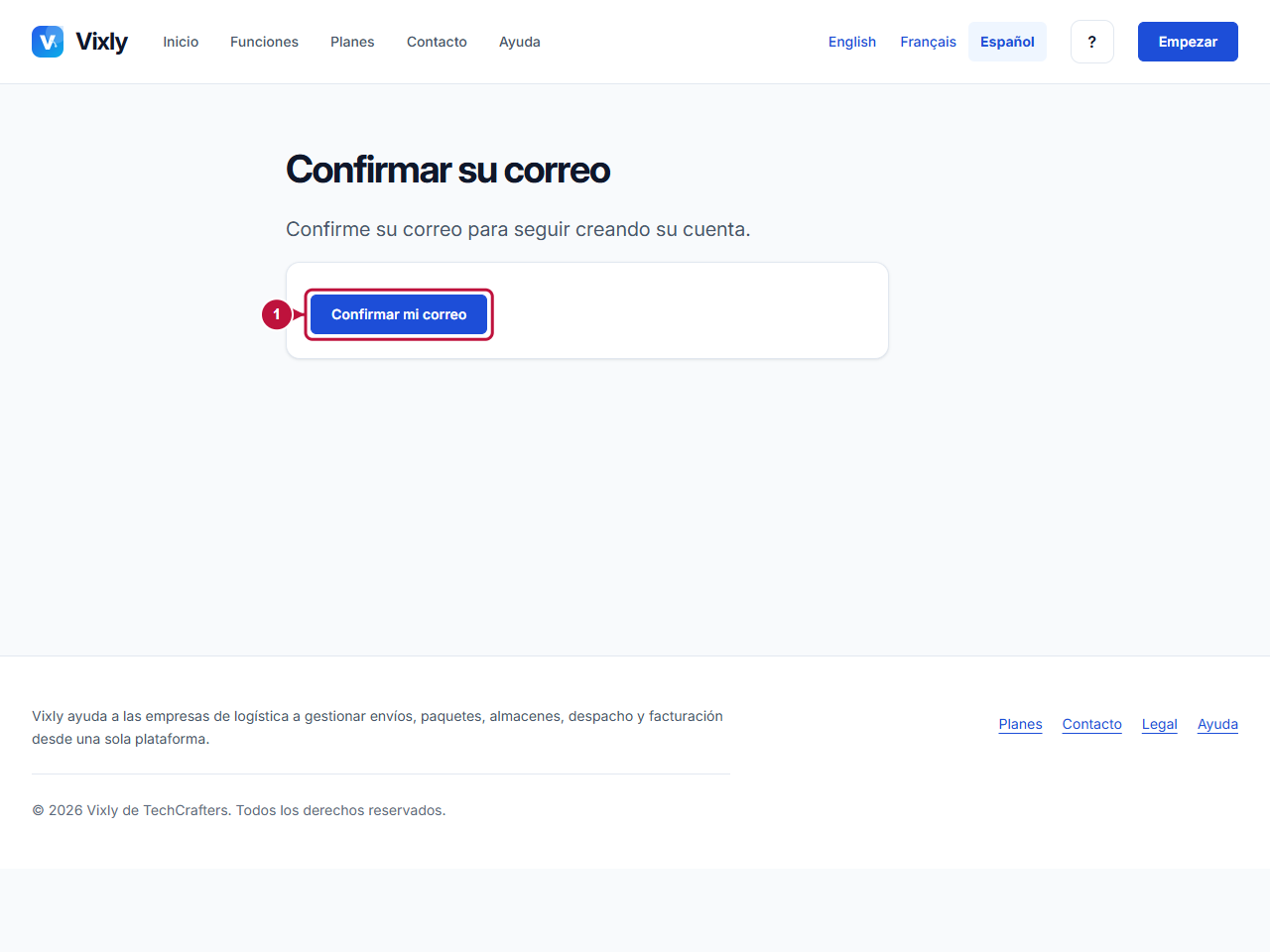Image resolution: width=1270 pixels, height=952 pixels.
Task: Select Planes in the top navigation bar
Action: pos(352,42)
